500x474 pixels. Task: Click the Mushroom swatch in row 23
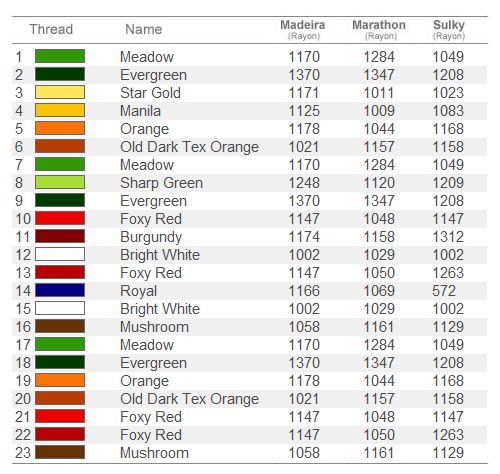click(60, 452)
